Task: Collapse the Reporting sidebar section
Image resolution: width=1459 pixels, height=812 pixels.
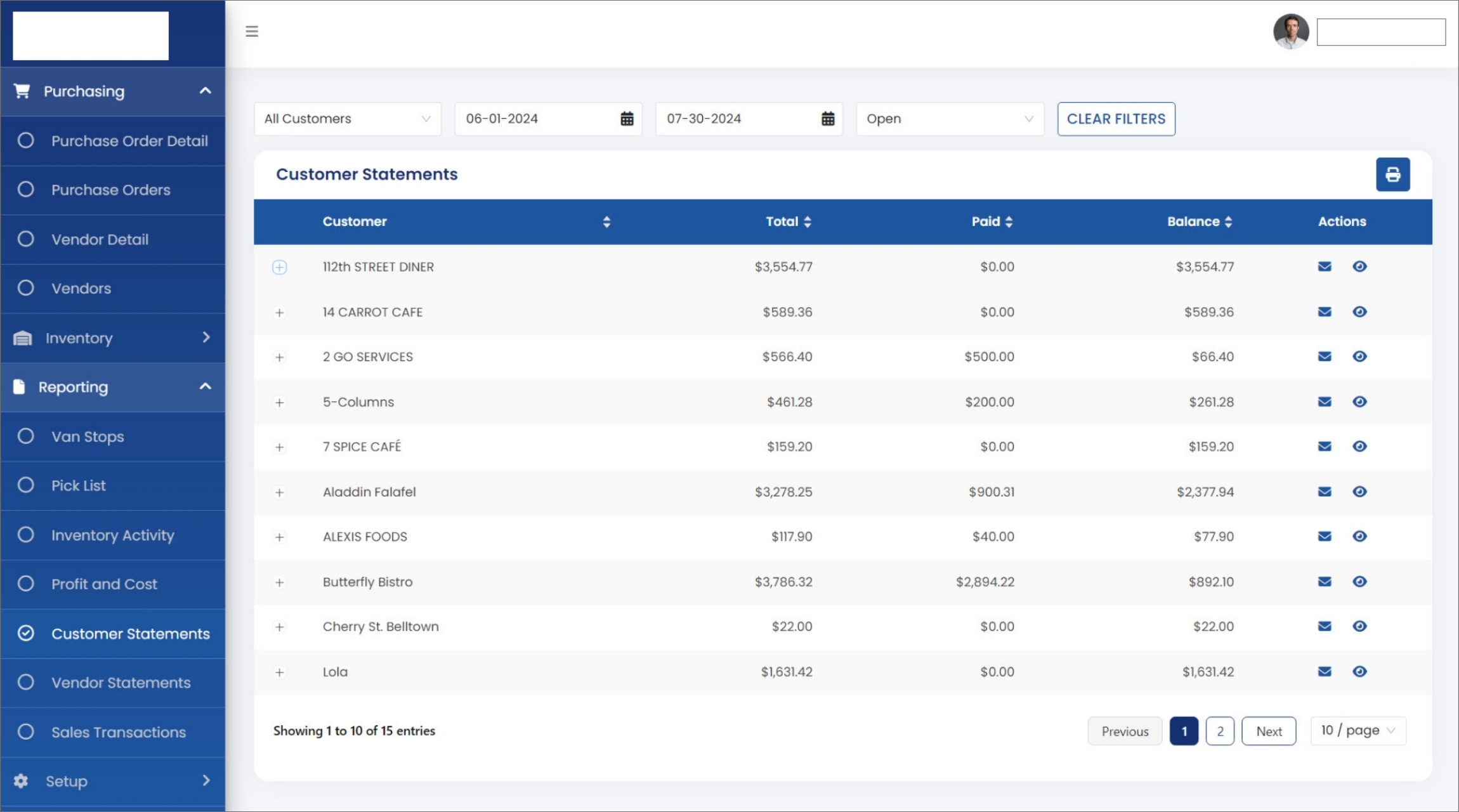Action: (112, 387)
